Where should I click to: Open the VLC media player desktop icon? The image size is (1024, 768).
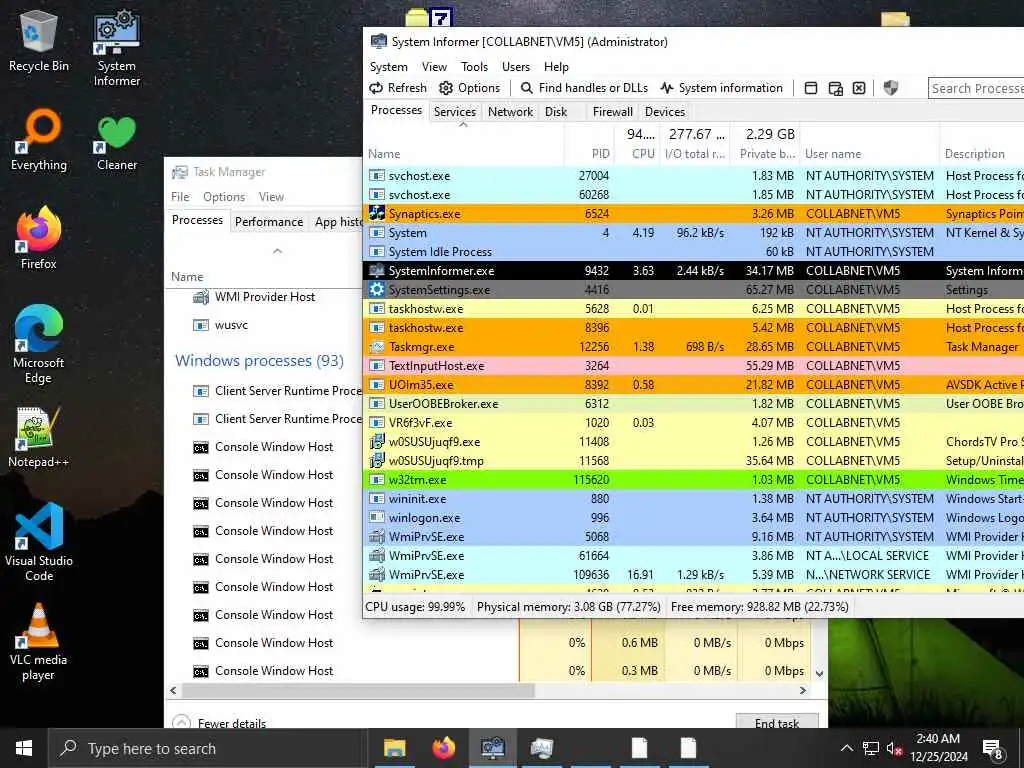(x=39, y=643)
